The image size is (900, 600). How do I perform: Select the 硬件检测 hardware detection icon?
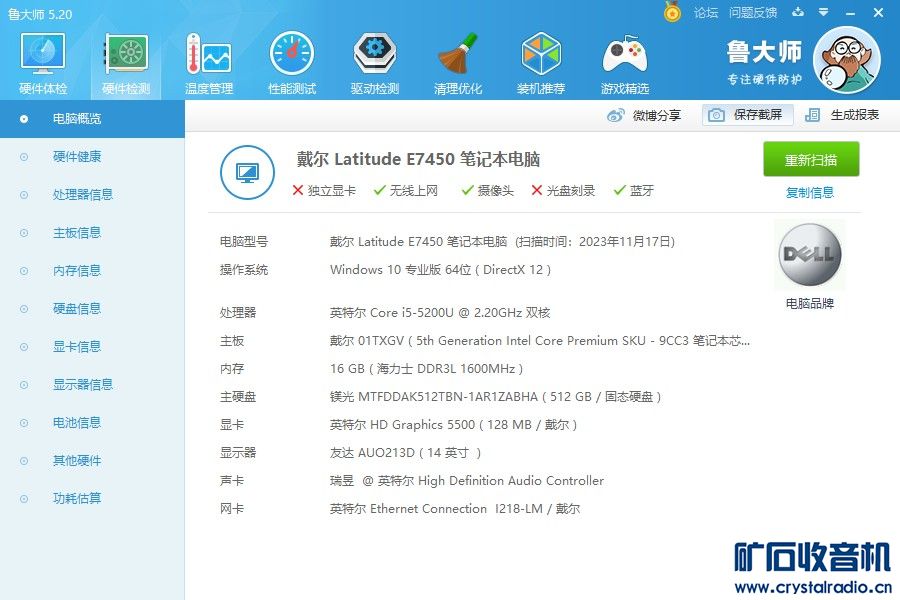click(126, 63)
